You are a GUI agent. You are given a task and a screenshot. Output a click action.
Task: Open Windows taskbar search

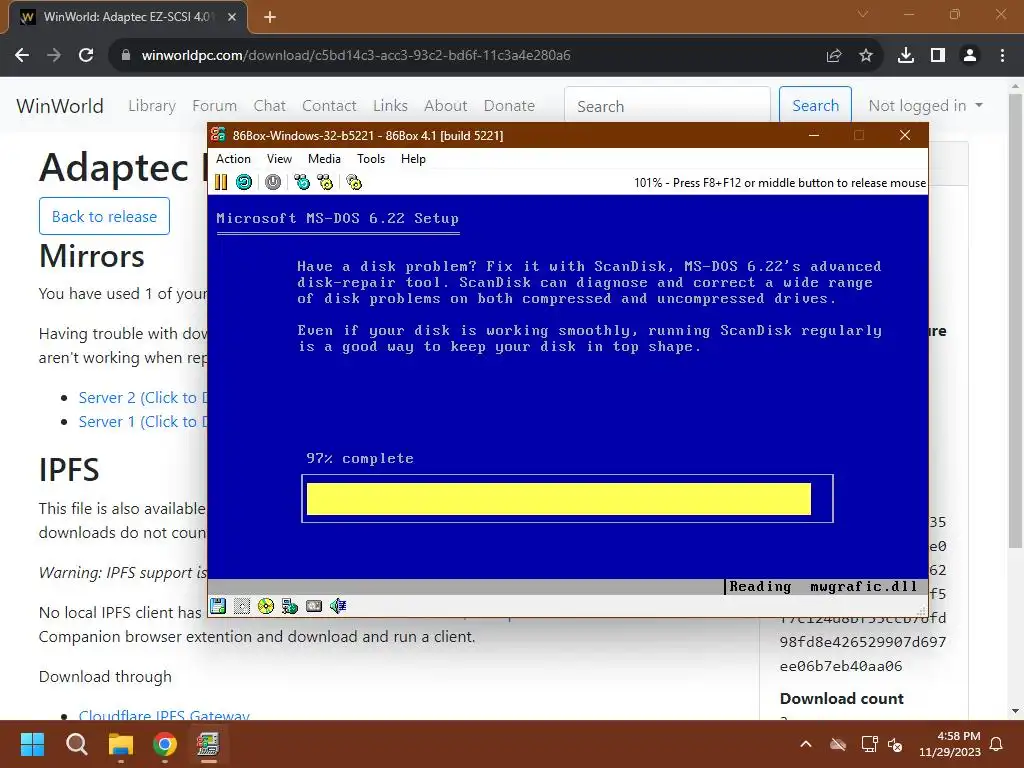(76, 744)
